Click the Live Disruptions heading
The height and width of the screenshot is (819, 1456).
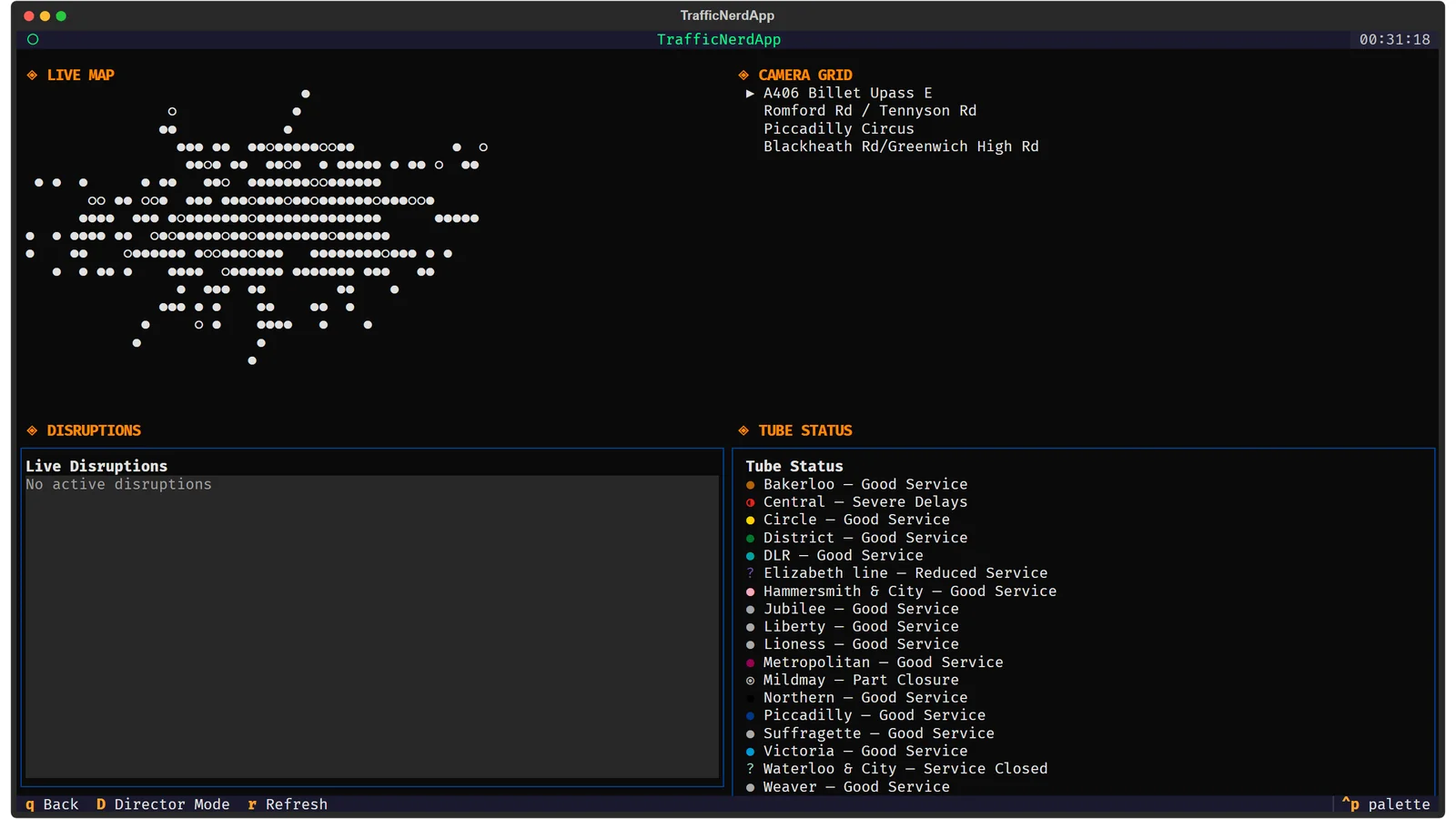point(96,466)
